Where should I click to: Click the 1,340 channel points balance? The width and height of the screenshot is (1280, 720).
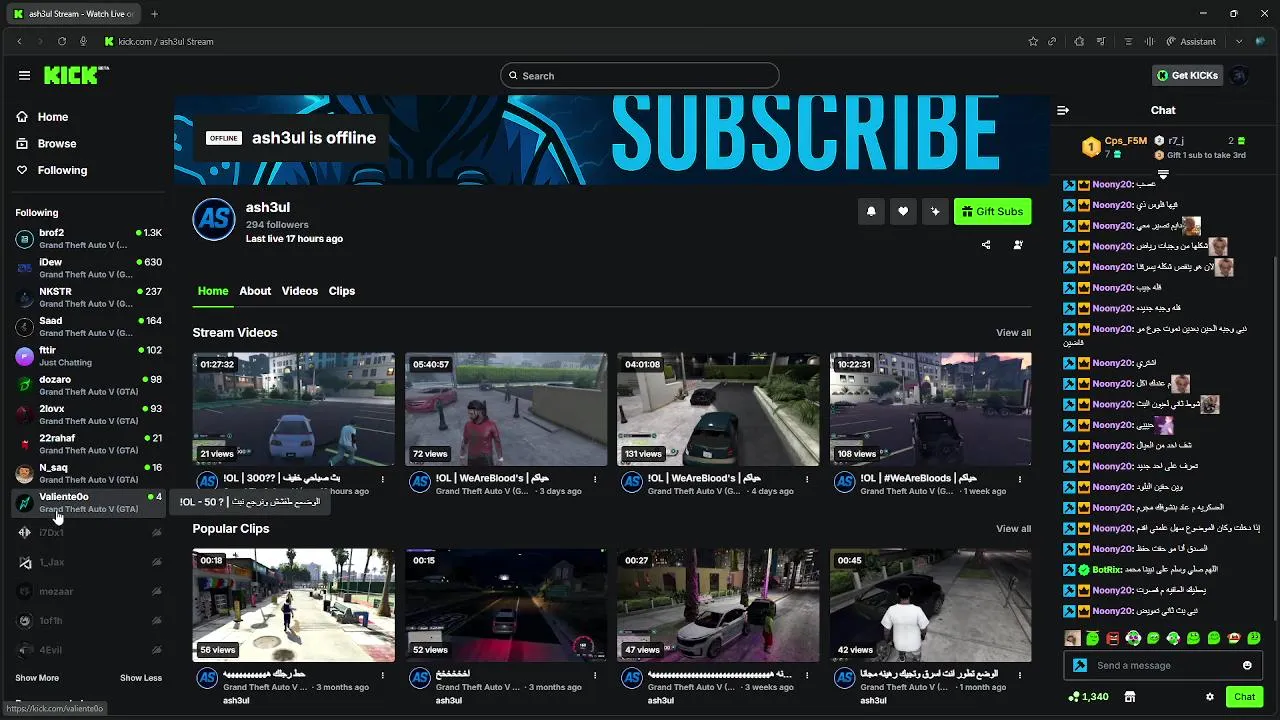[x=1088, y=697]
